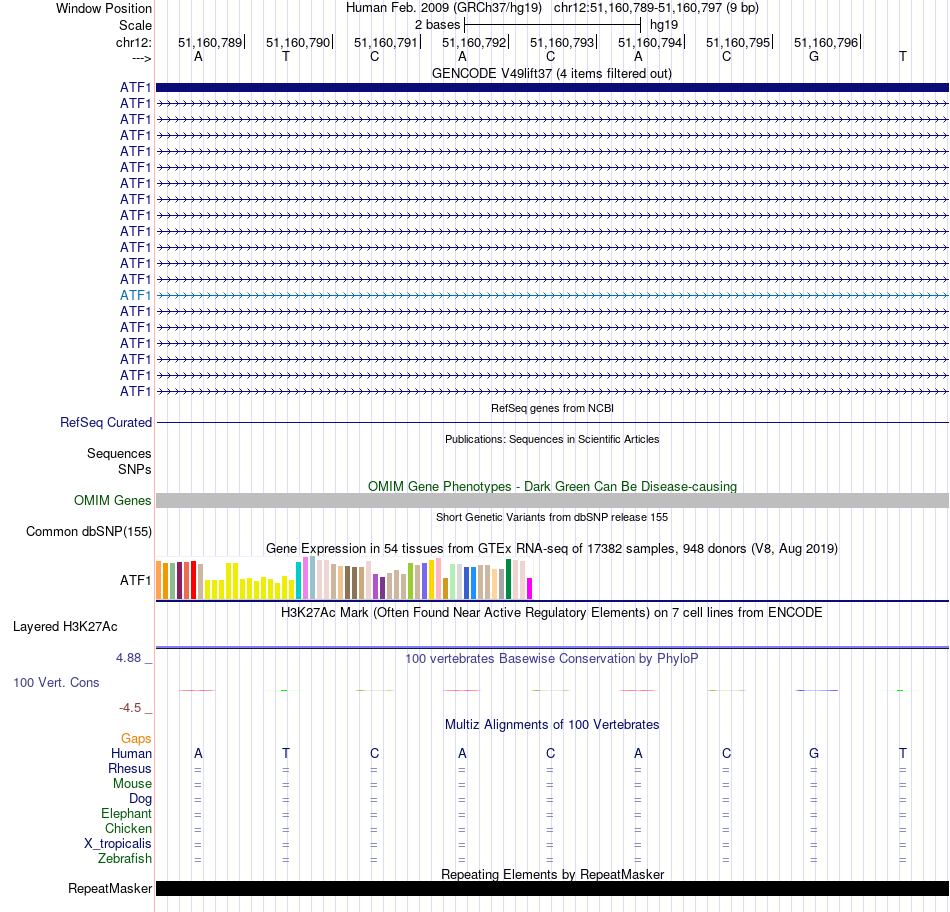Screen dimensions: 950x912
Task: Select the Zebrafish species row label
Action: click(x=125, y=859)
